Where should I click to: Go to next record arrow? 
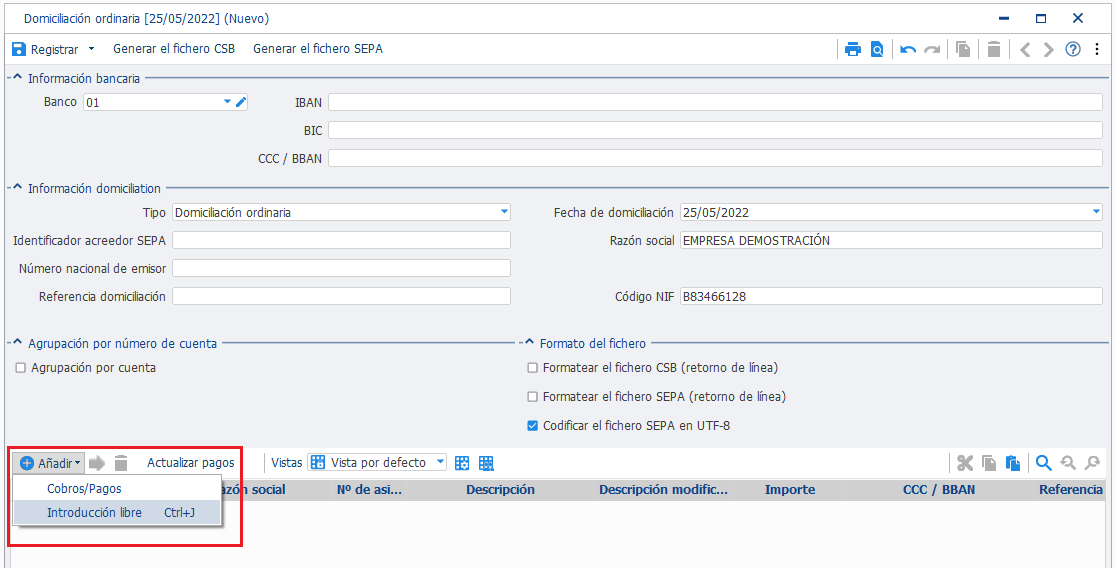coord(1048,49)
